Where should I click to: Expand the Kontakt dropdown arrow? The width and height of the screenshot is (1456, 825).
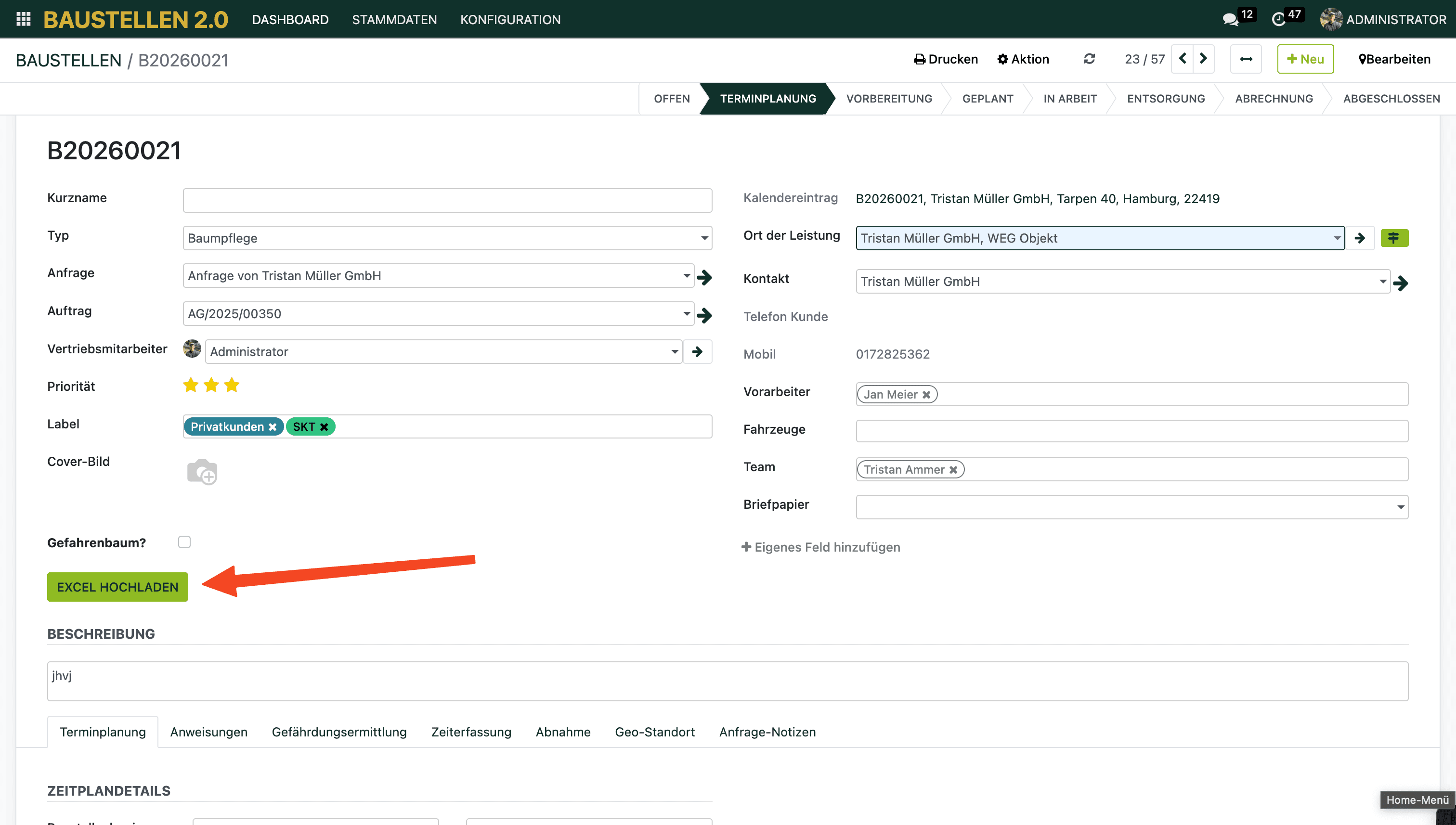tap(1382, 282)
